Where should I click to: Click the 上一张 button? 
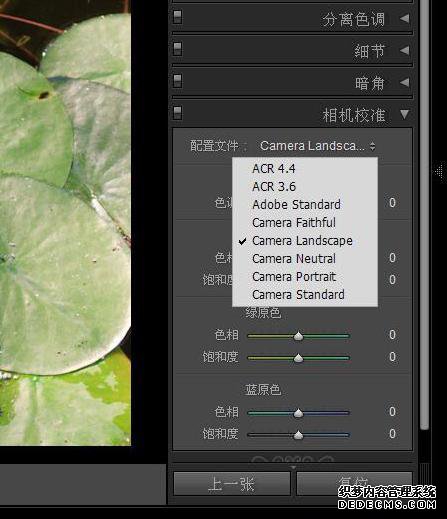(232, 484)
